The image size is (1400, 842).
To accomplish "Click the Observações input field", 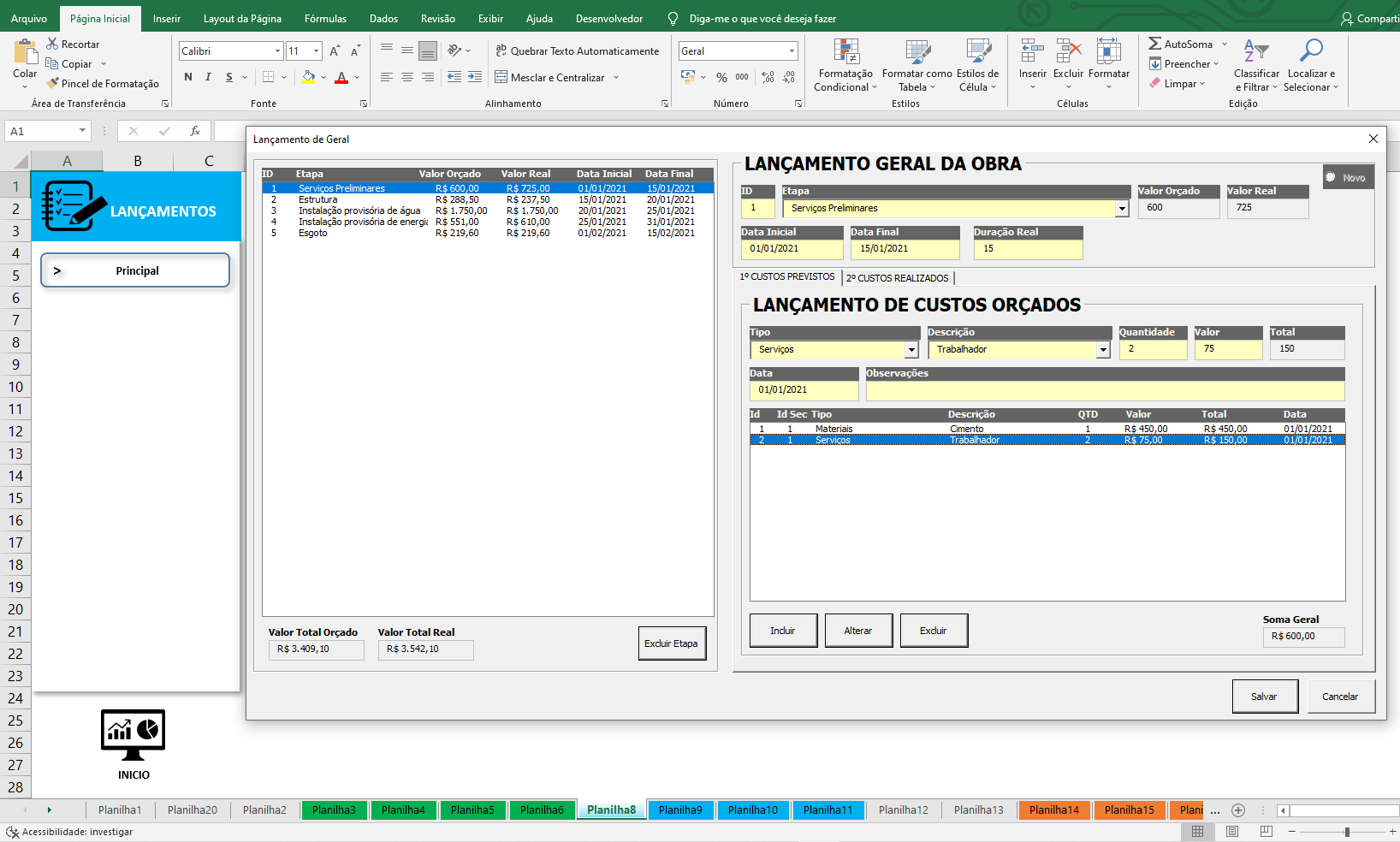I will tap(1104, 390).
